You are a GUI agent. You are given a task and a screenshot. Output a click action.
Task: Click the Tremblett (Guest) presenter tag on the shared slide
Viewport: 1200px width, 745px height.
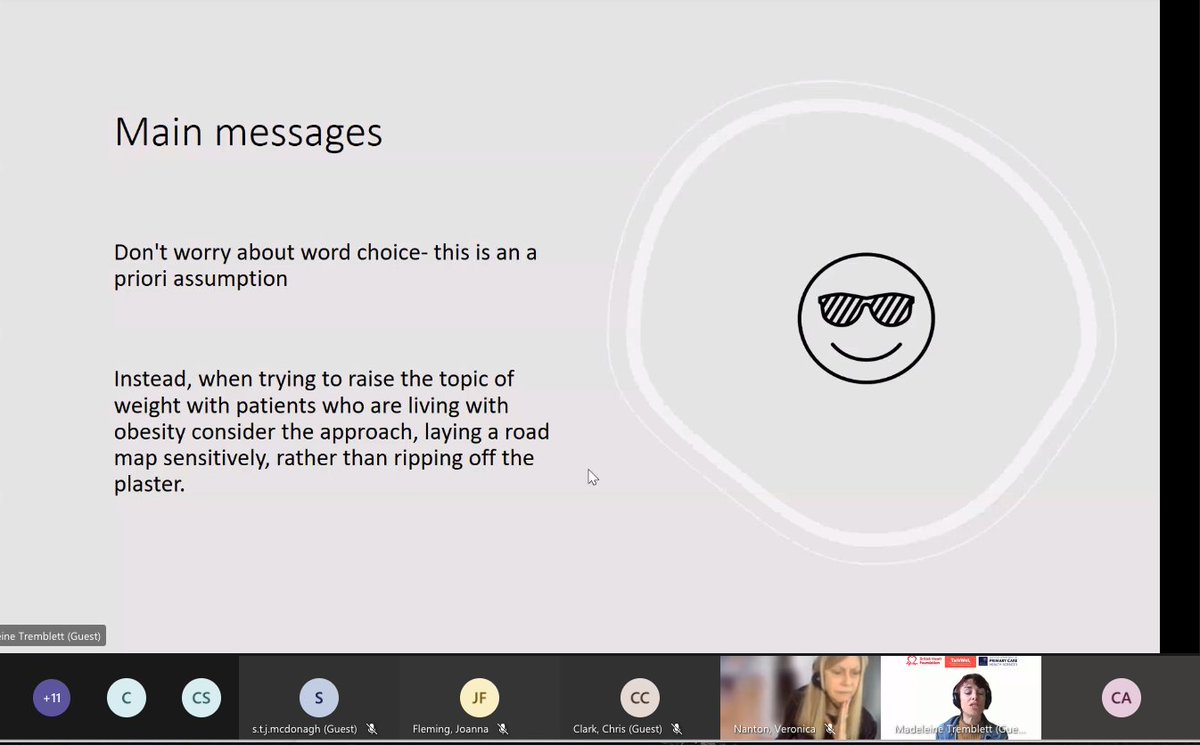pos(51,636)
